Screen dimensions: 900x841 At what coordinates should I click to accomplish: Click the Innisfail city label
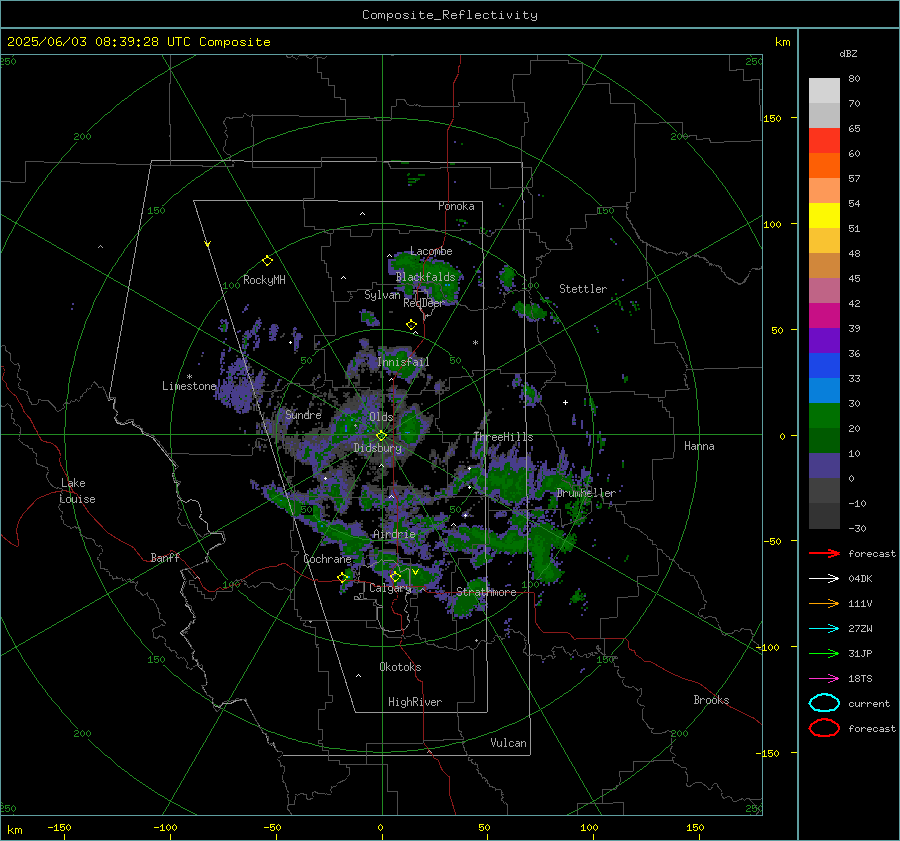tap(403, 362)
